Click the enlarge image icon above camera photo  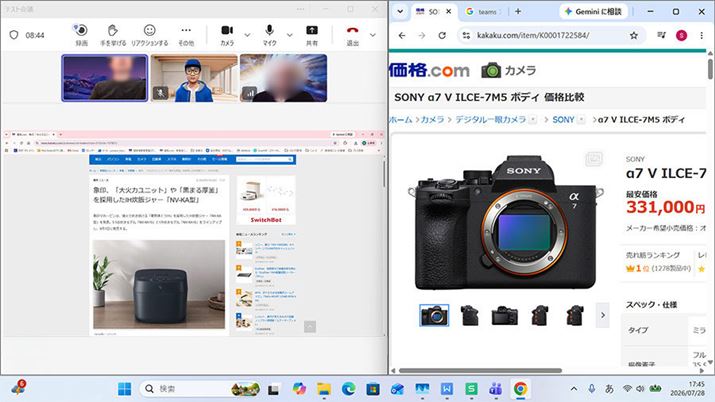pos(594,159)
